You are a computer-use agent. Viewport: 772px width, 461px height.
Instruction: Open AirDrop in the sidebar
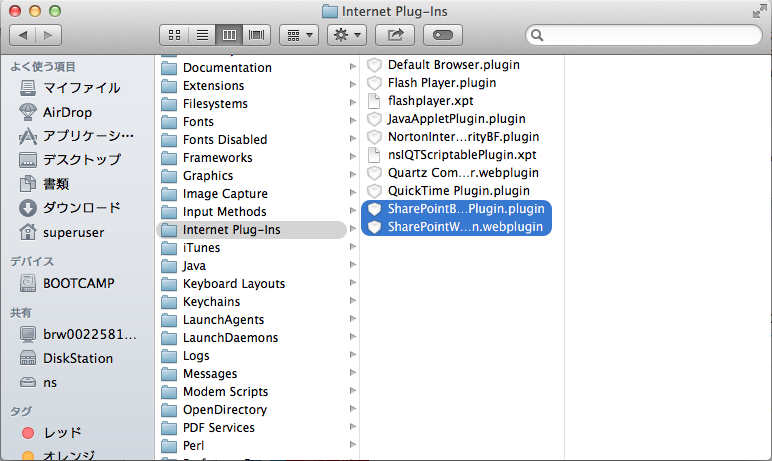(x=56, y=112)
